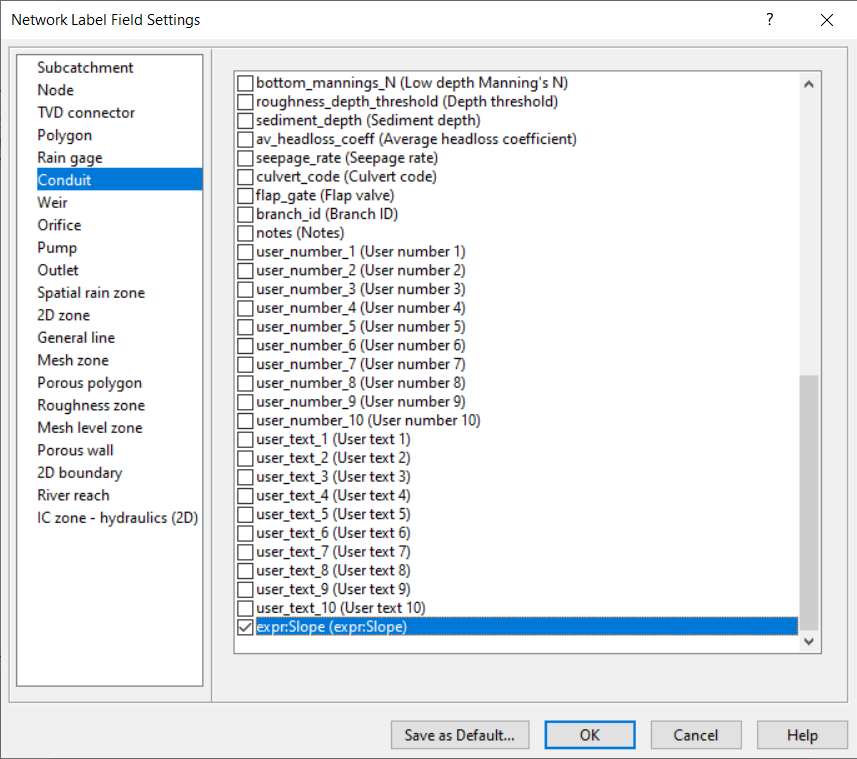Image resolution: width=857 pixels, height=759 pixels.
Task: Click the title bar question mark help icon
Action: [x=769, y=20]
